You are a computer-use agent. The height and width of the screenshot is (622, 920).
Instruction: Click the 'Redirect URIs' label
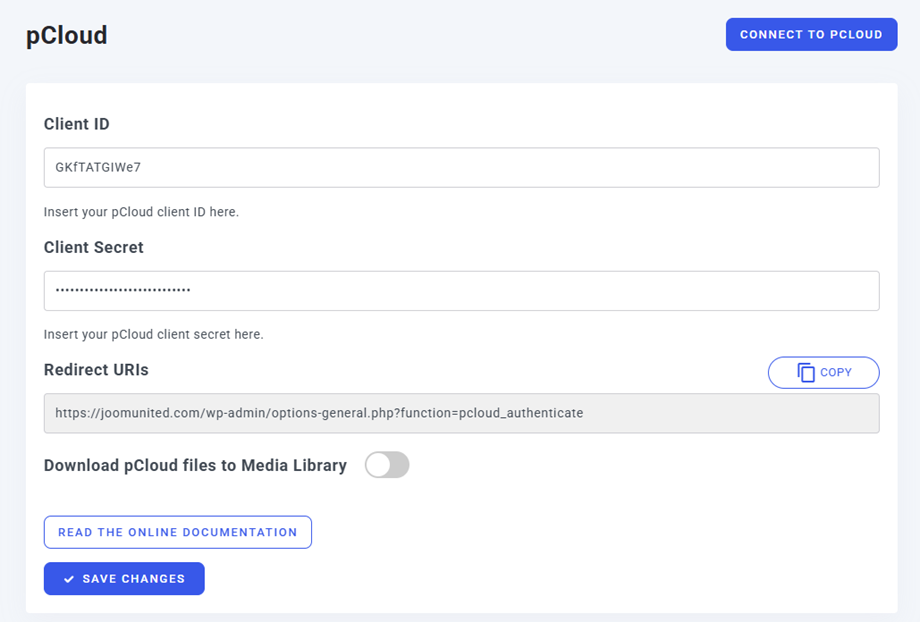point(96,370)
